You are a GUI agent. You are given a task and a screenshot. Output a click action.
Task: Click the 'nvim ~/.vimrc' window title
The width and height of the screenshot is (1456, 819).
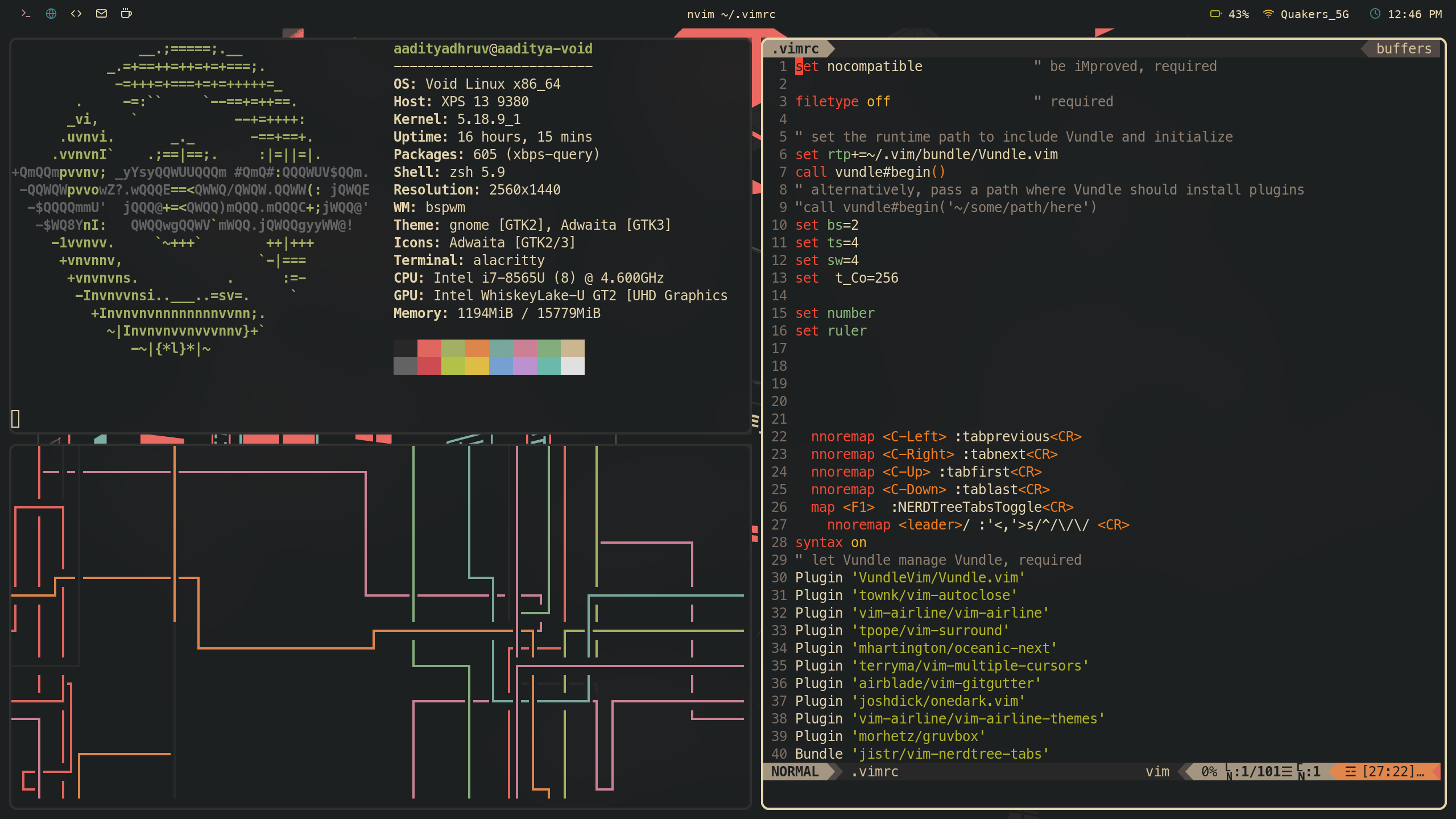[x=731, y=14]
